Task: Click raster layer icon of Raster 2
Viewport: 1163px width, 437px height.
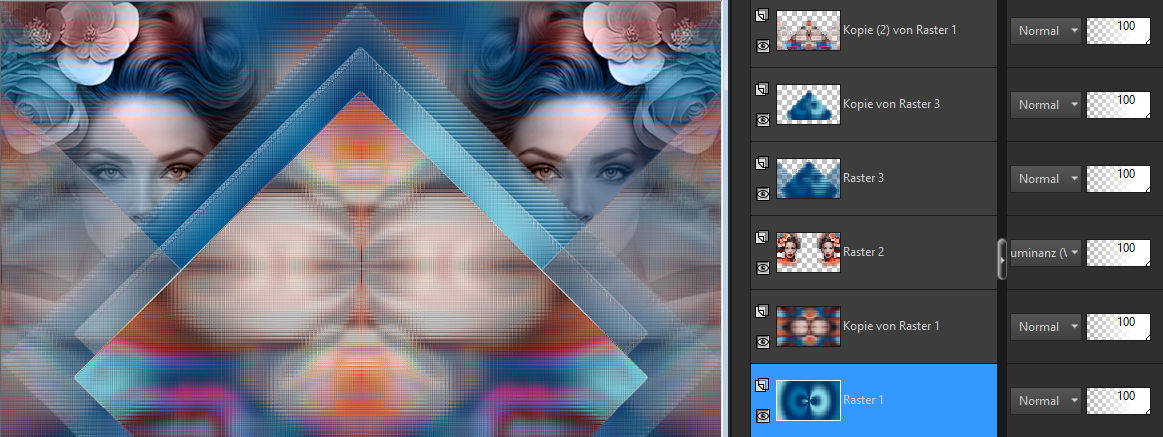Action: pos(762,237)
